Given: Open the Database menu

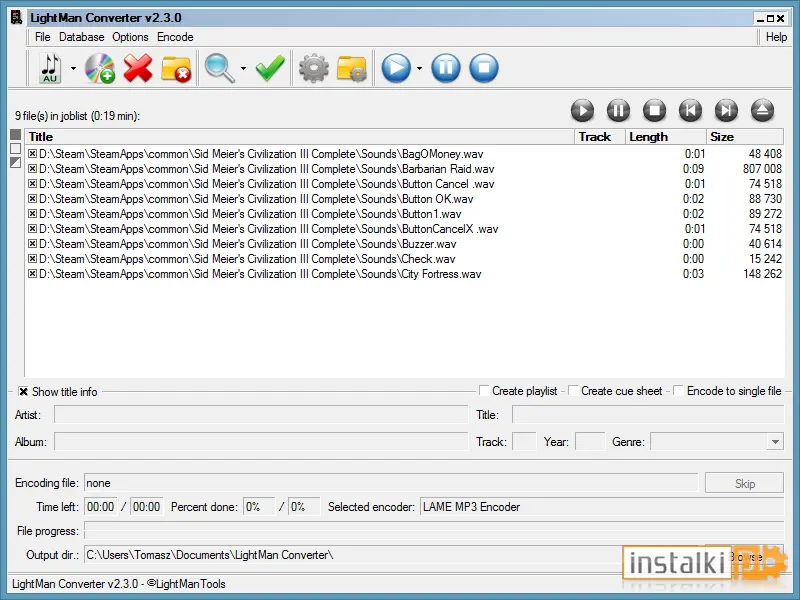Looking at the screenshot, I should coord(82,37).
